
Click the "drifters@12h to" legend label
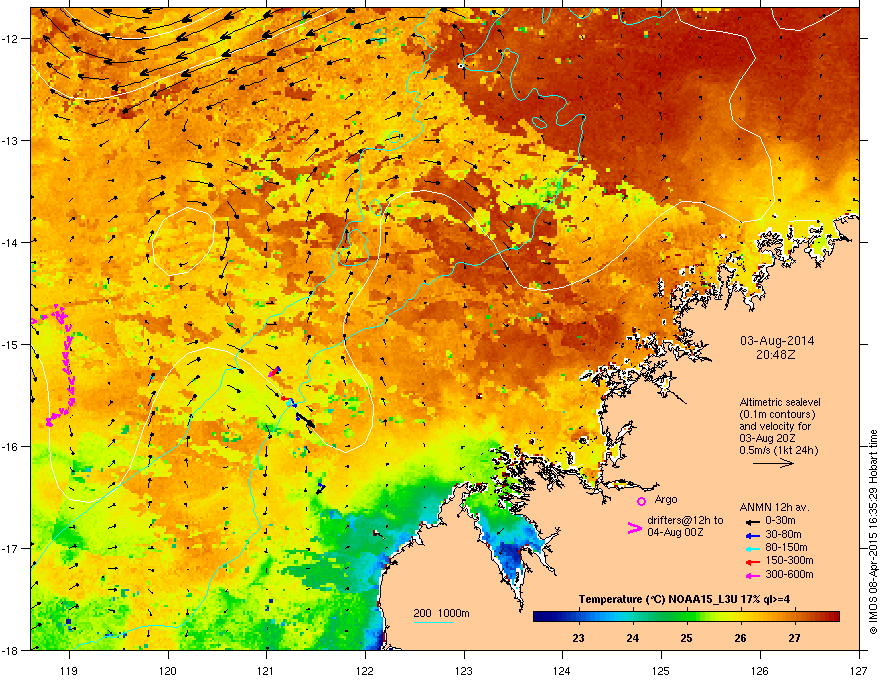point(685,520)
